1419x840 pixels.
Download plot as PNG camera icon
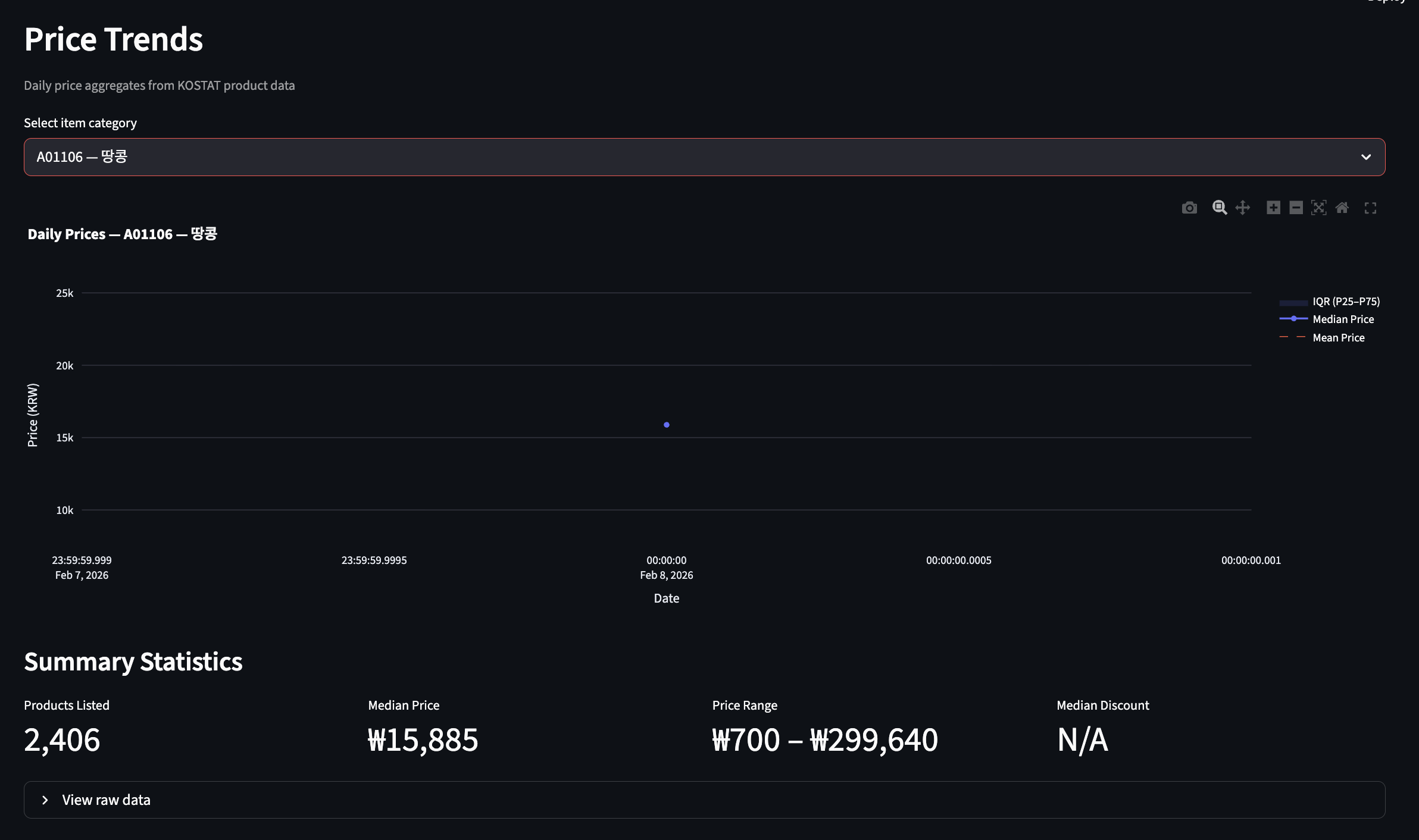pyautogui.click(x=1189, y=208)
